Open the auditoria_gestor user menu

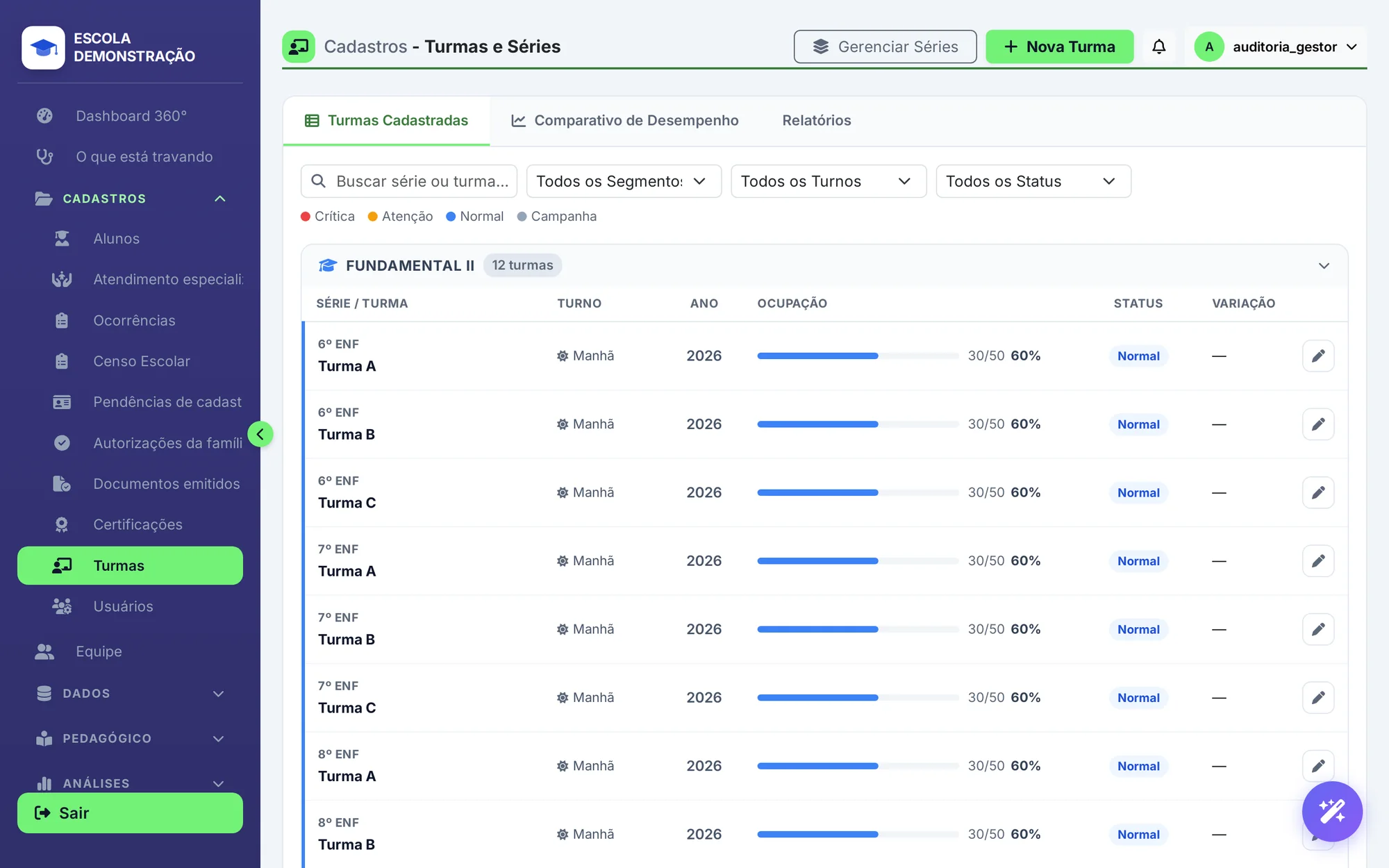(x=1276, y=47)
